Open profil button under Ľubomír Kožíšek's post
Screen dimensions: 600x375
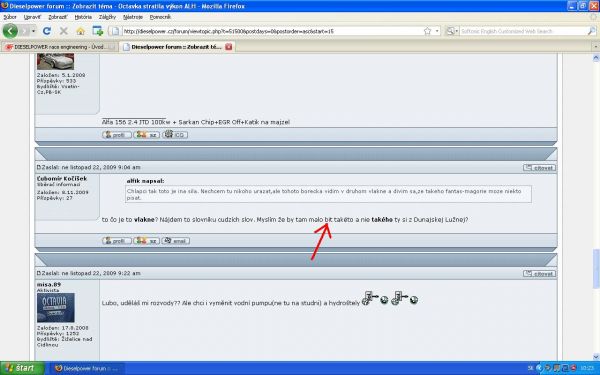pyautogui.click(x=117, y=241)
